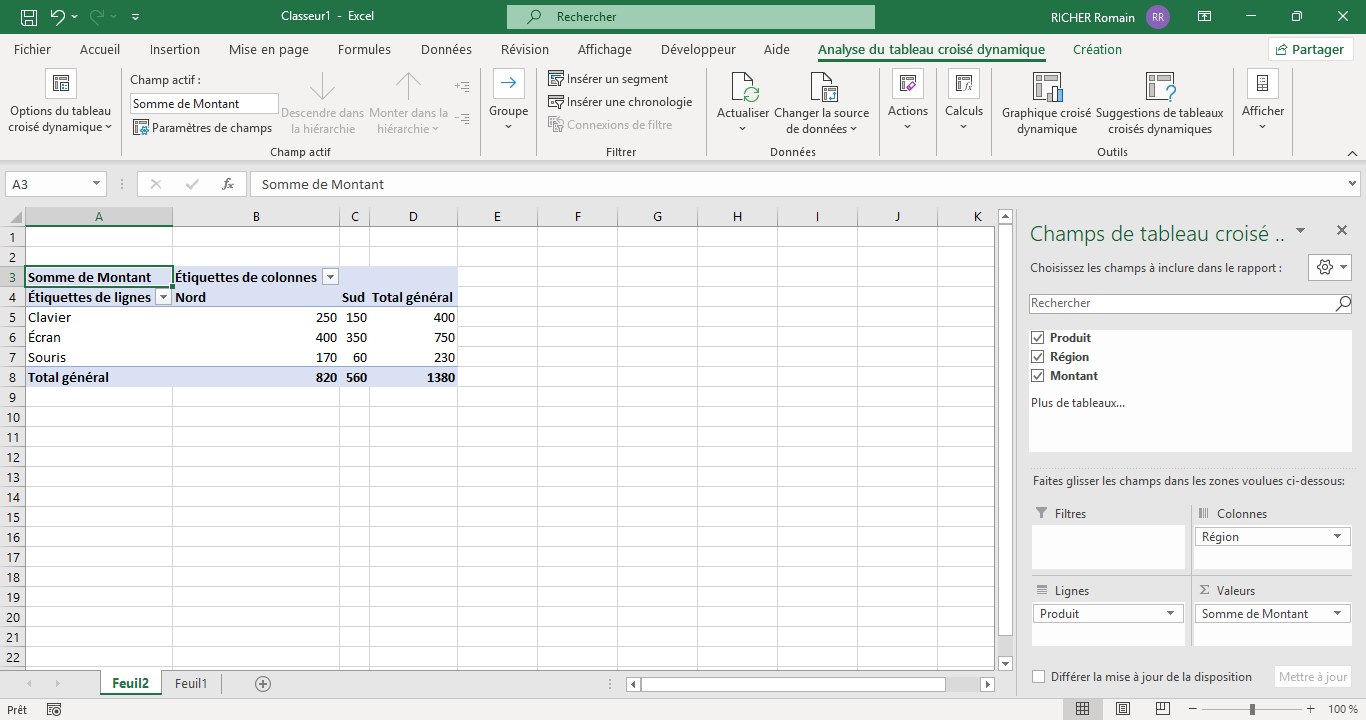Switch to Normal view icon
Viewport: 1366px width, 720px height.
[x=1082, y=709]
